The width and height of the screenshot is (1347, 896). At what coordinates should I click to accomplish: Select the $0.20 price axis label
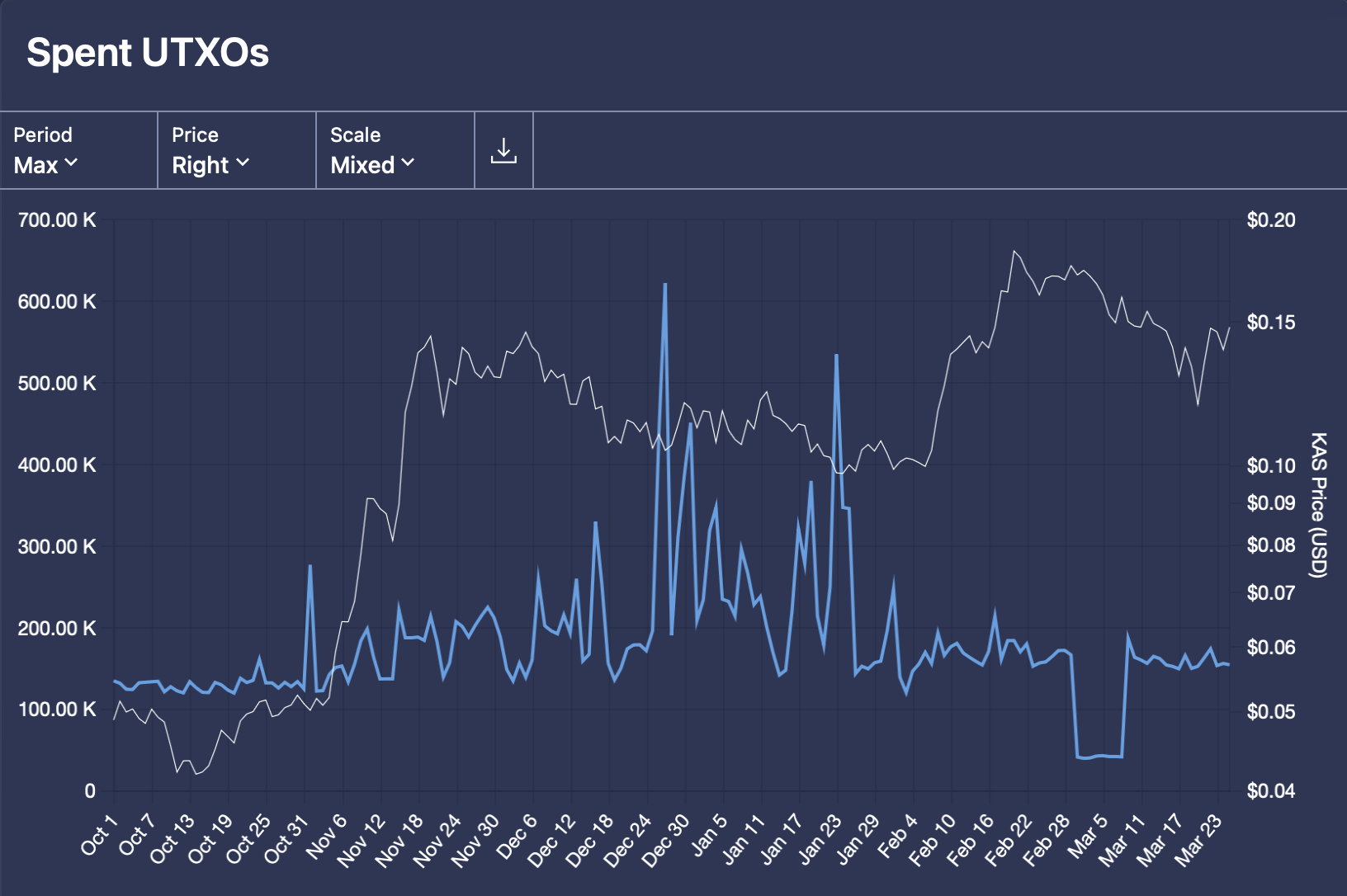[1271, 220]
